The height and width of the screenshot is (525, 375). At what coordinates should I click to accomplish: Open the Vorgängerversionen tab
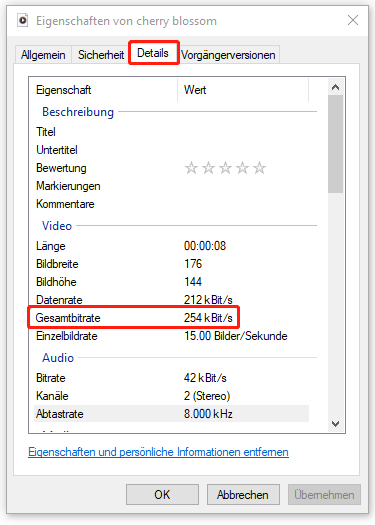(228, 55)
